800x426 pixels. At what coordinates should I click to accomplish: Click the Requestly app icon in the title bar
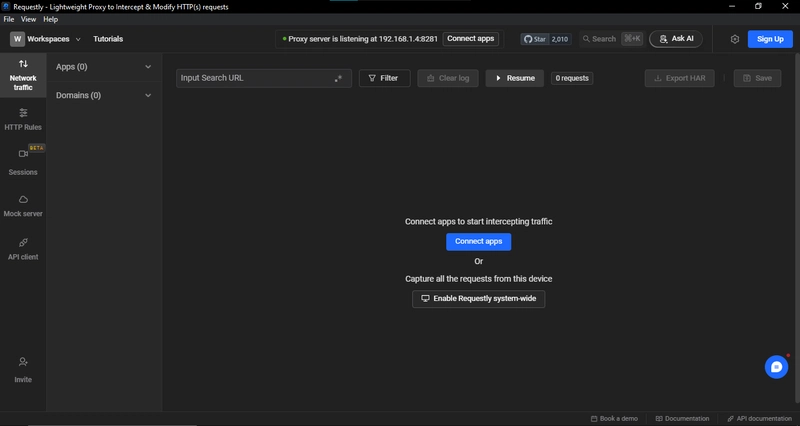point(6,7)
